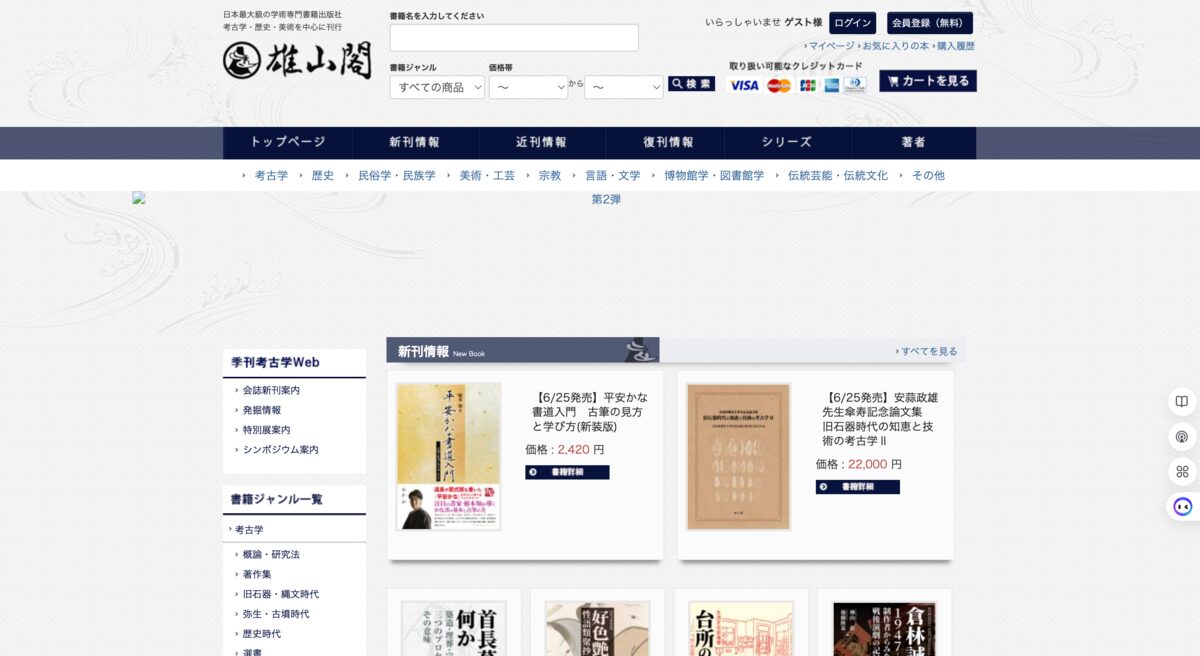
Task: Click すべてを見る in 新刊情報 header
Action: [x=929, y=351]
